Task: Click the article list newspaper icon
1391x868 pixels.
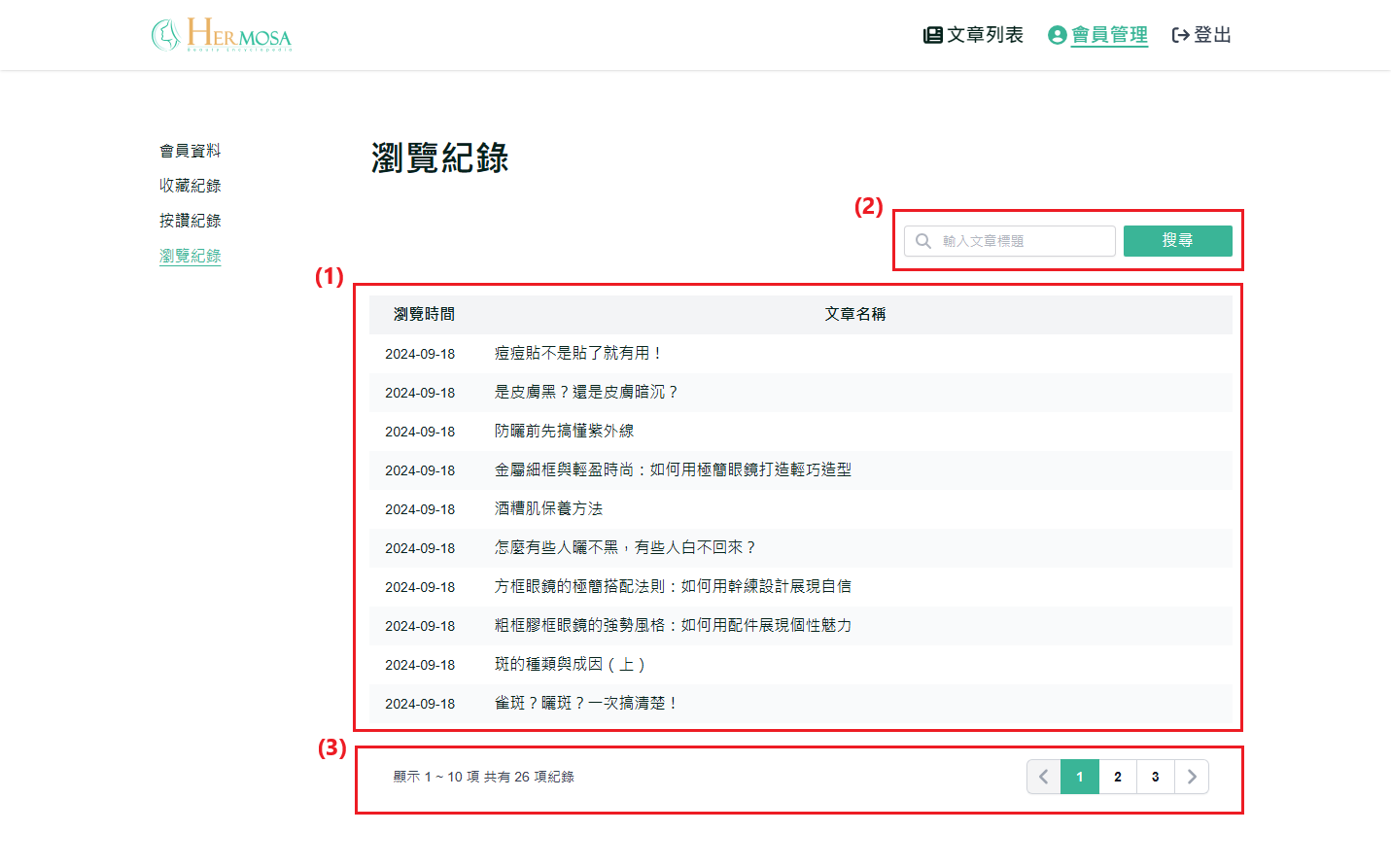Action: click(x=932, y=35)
